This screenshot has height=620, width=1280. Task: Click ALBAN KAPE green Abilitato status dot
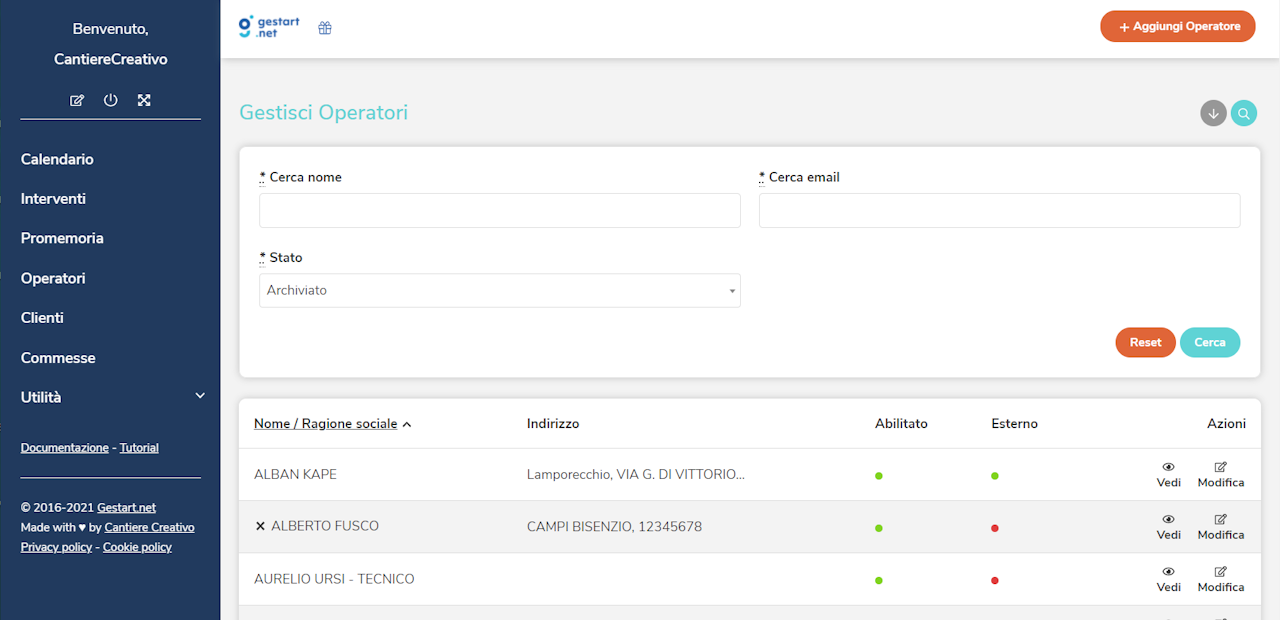(x=879, y=476)
